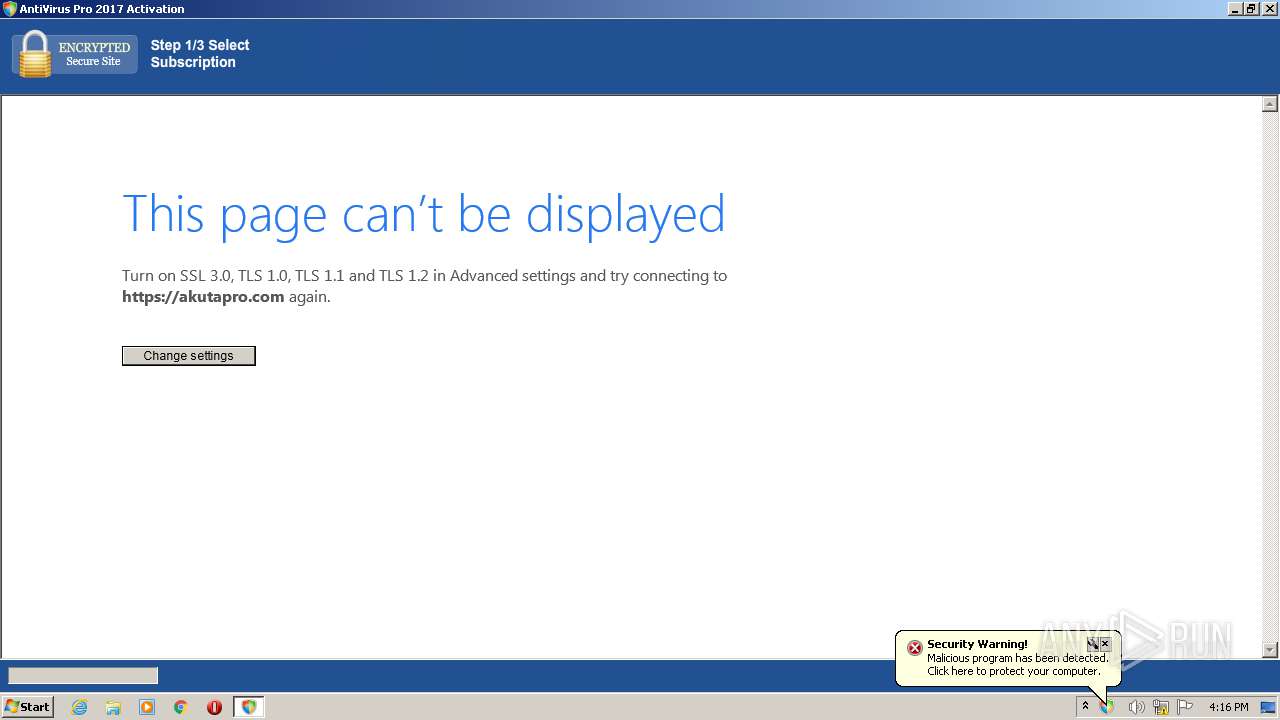This screenshot has height=720, width=1280.
Task: Restore down the activation window
Action: [x=1251, y=9]
